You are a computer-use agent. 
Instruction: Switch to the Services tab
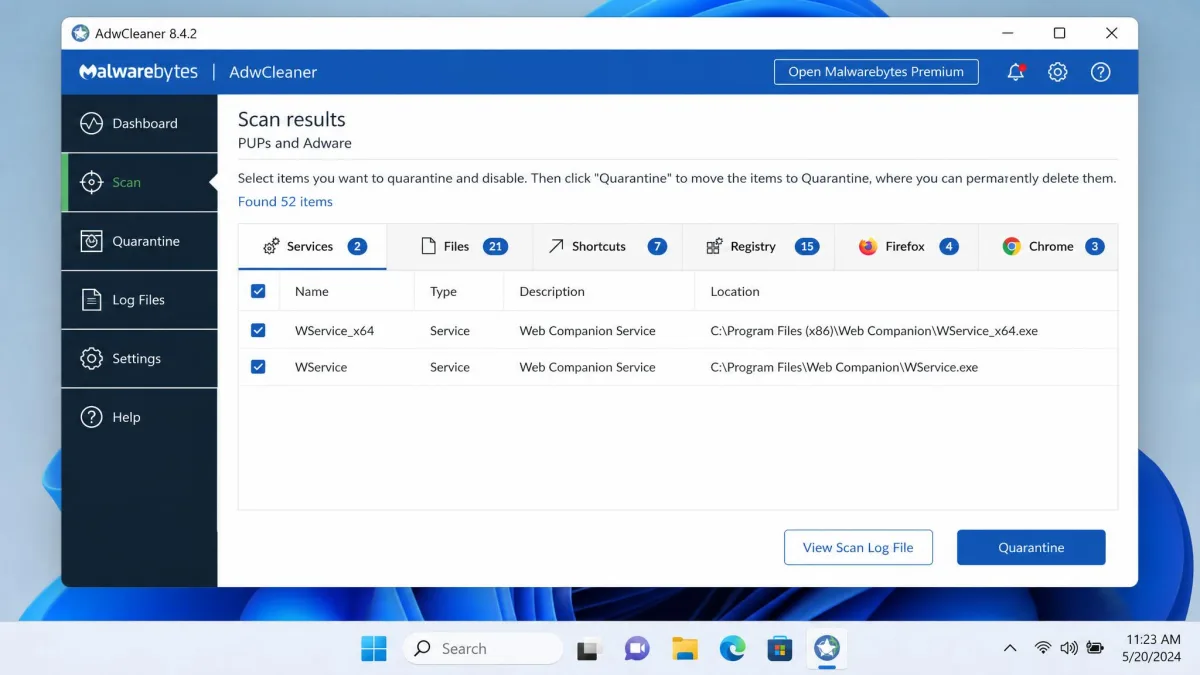point(313,246)
